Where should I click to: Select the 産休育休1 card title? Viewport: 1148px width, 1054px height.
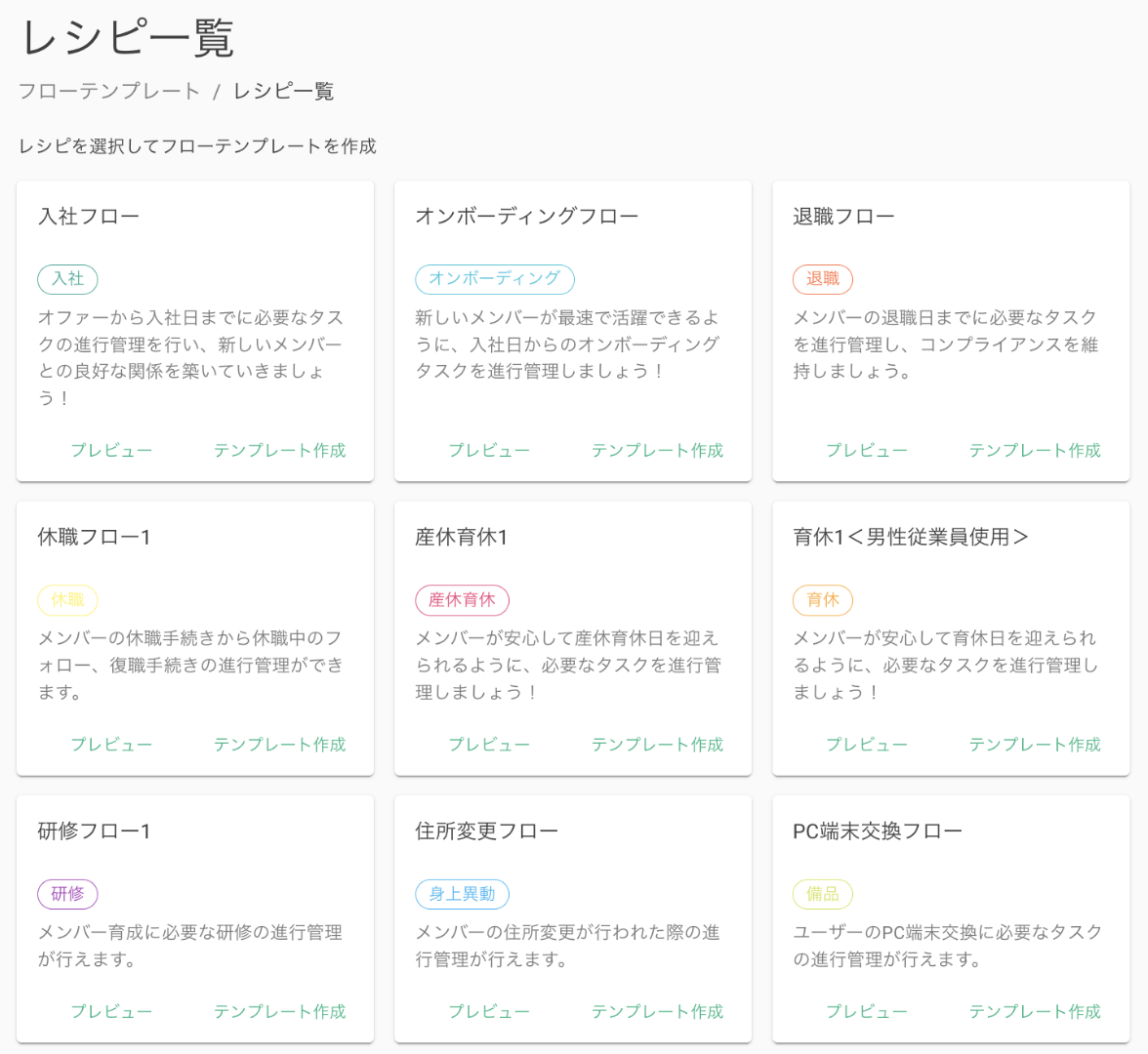tap(462, 537)
